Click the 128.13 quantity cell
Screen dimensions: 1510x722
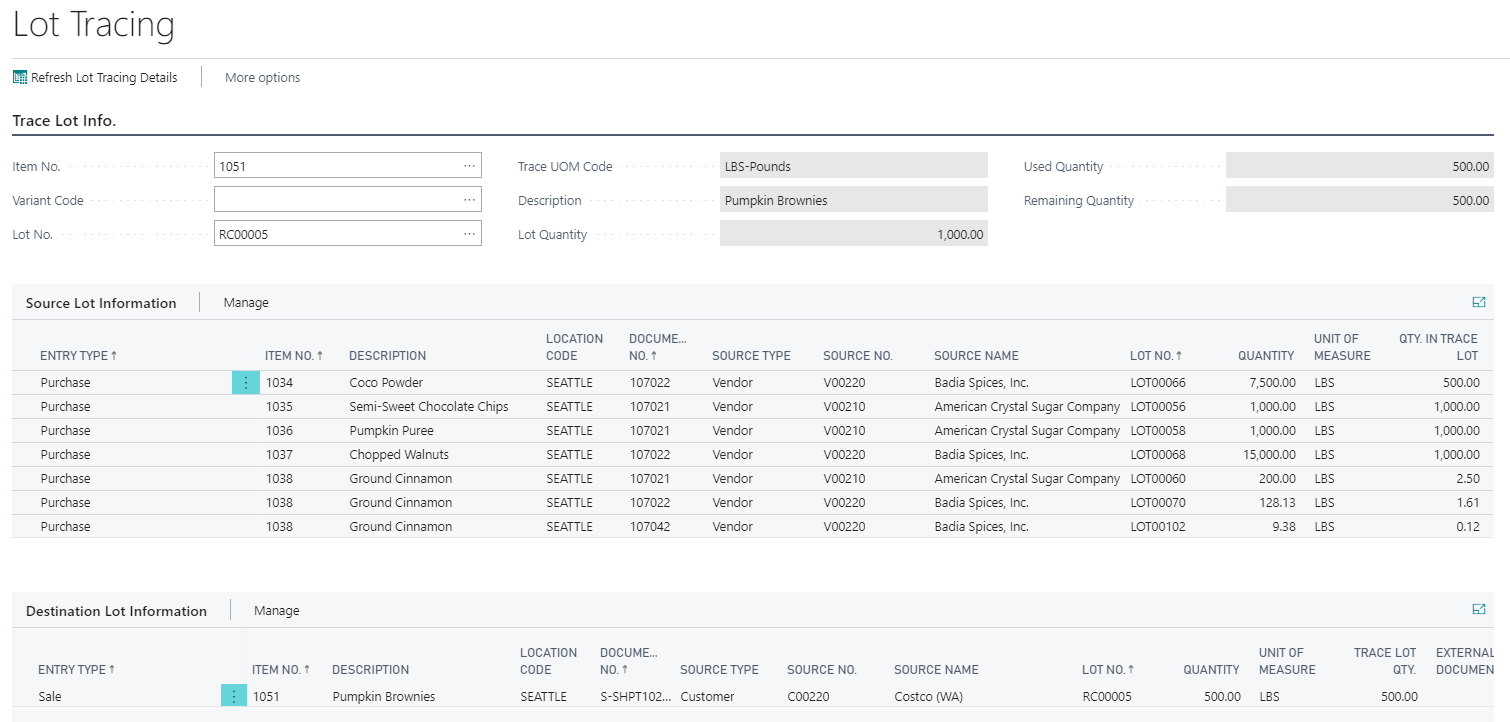1277,502
